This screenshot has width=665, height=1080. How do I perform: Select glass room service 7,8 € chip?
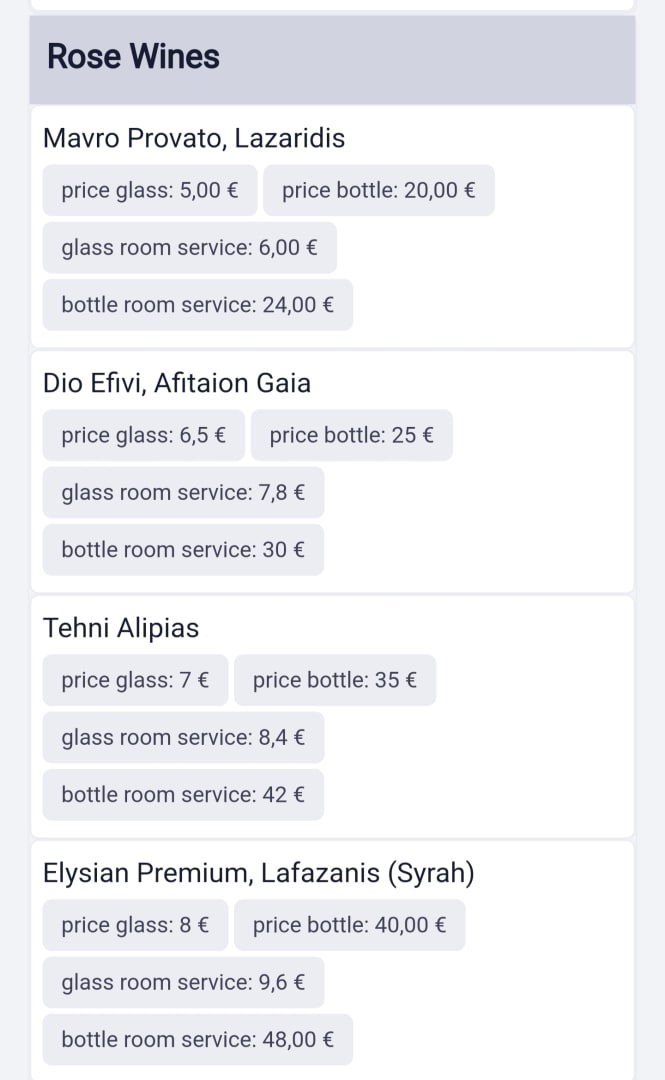point(183,492)
